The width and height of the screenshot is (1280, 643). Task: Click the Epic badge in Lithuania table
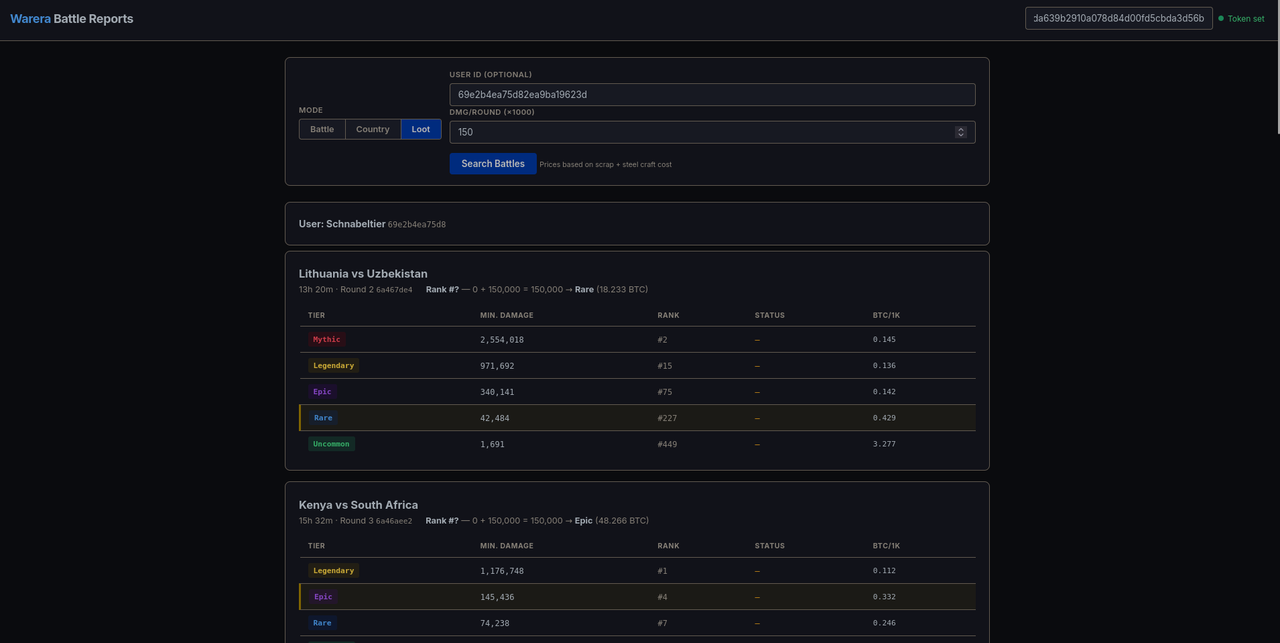pos(322,392)
